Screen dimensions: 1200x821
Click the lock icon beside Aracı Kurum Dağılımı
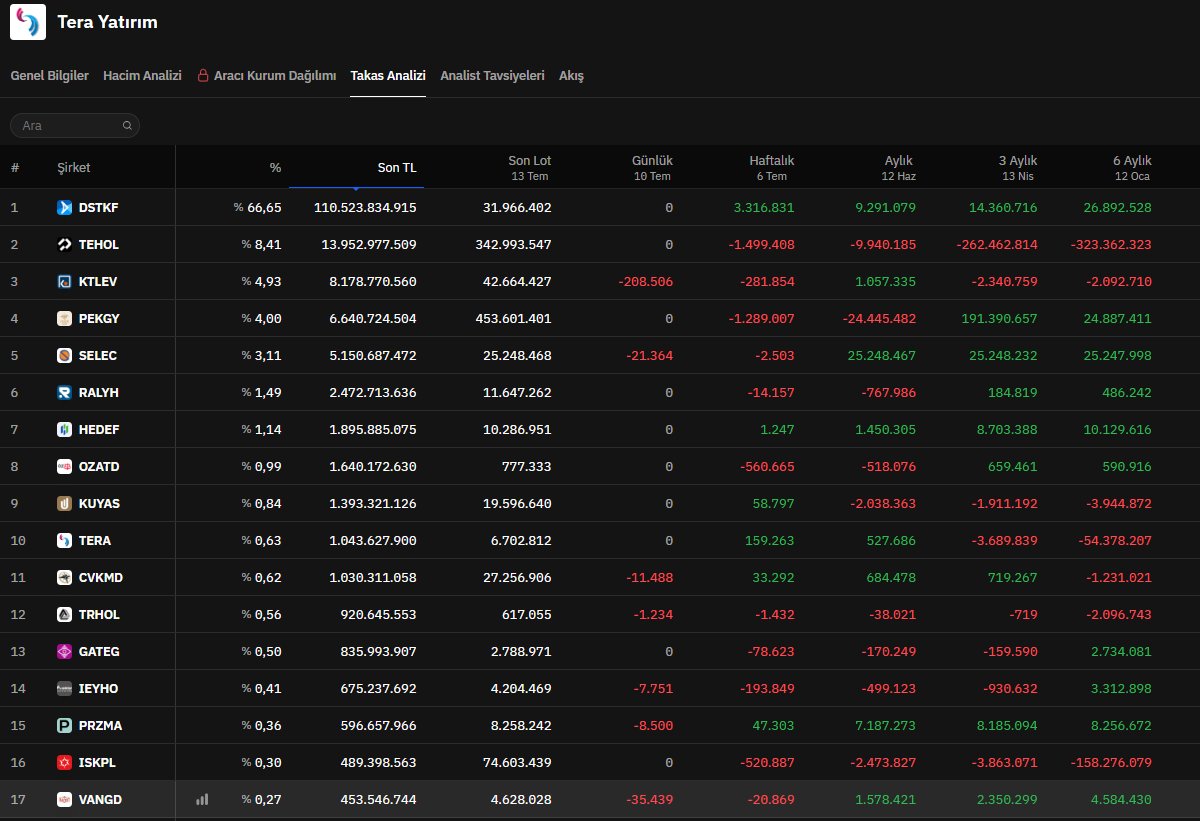tap(203, 76)
